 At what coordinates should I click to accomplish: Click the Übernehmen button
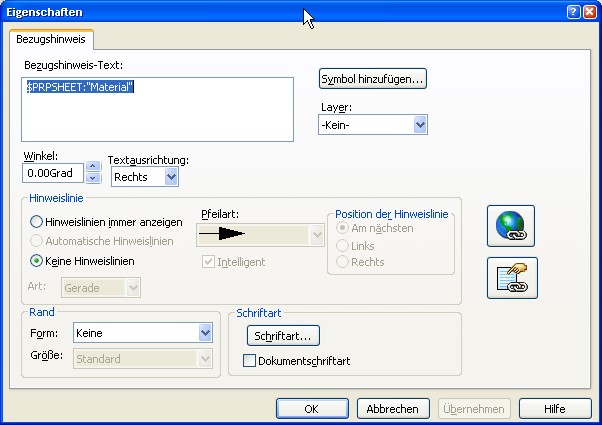tap(474, 409)
